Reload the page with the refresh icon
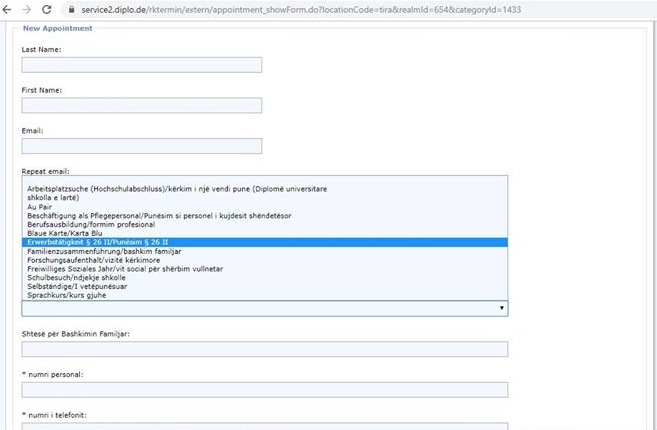Viewport: 657px width, 430px height. [47, 9]
